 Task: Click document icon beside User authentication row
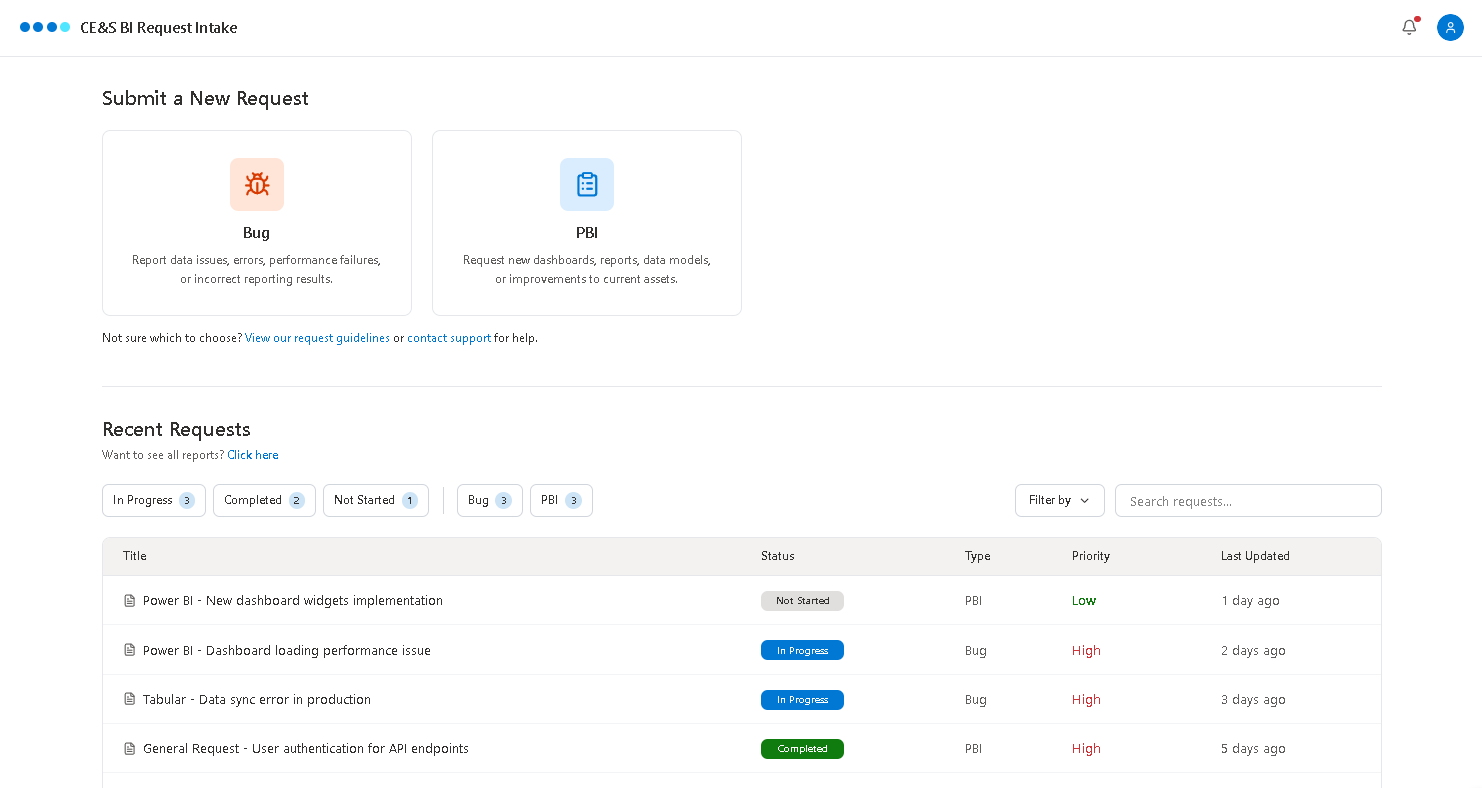point(129,748)
